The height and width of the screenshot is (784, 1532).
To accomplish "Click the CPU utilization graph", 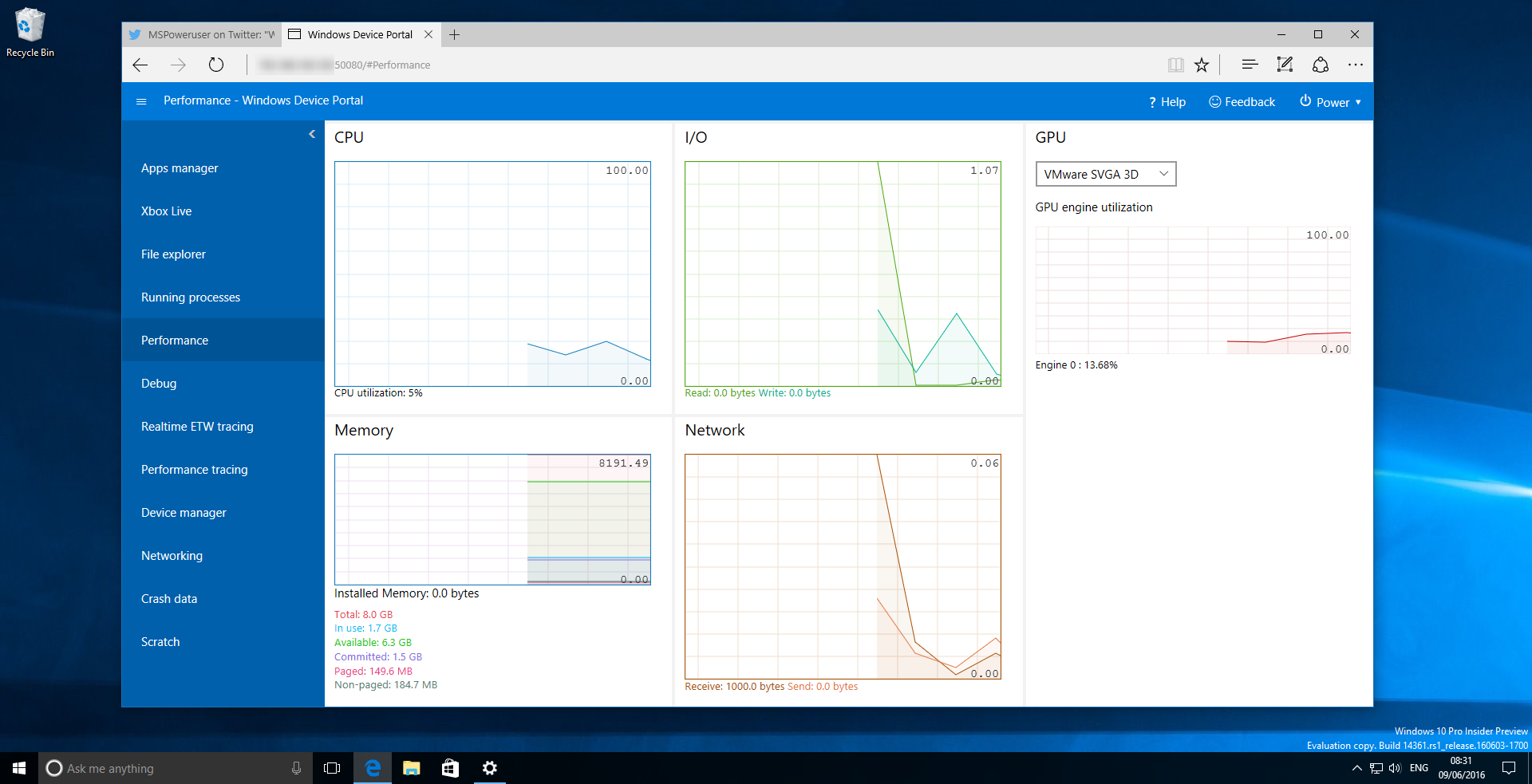I will click(492, 274).
